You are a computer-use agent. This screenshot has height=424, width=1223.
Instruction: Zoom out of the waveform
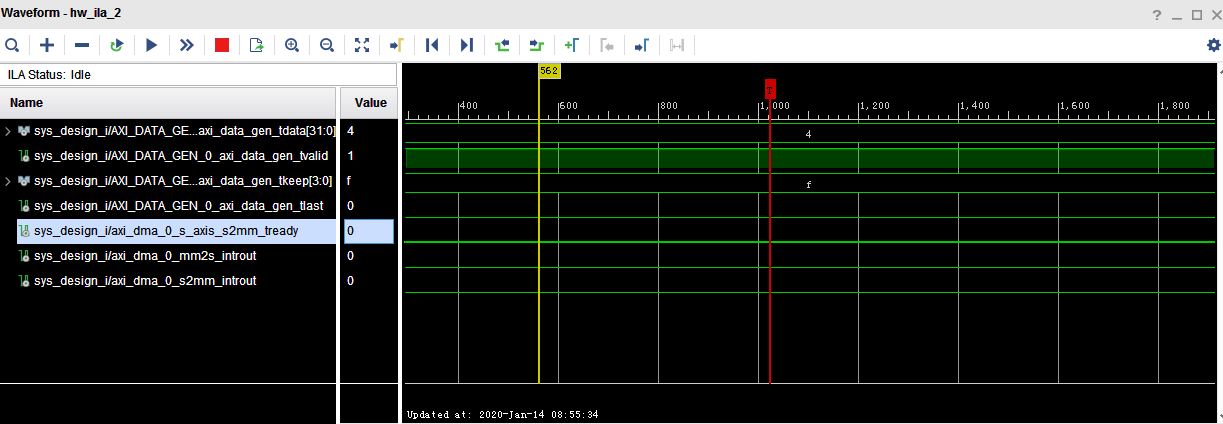327,45
